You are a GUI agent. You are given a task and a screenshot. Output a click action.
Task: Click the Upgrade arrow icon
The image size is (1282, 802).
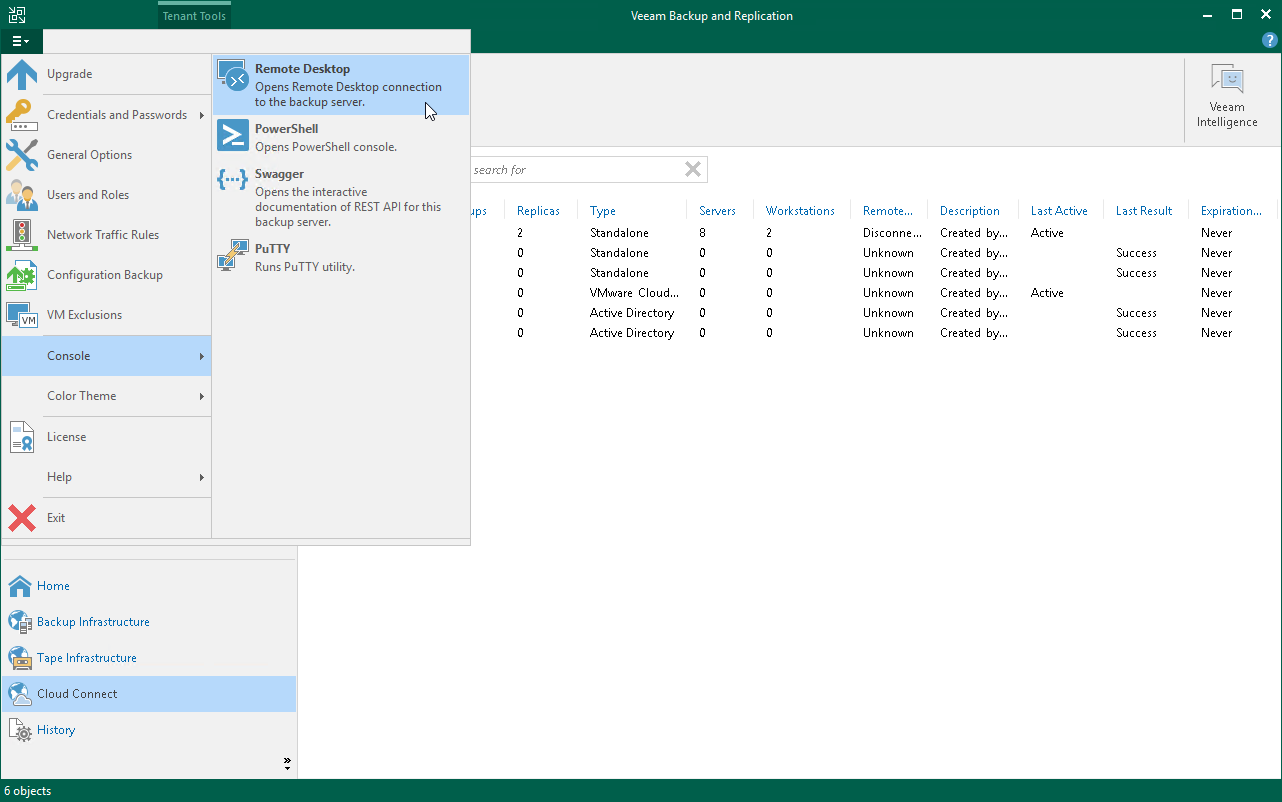[22, 75]
